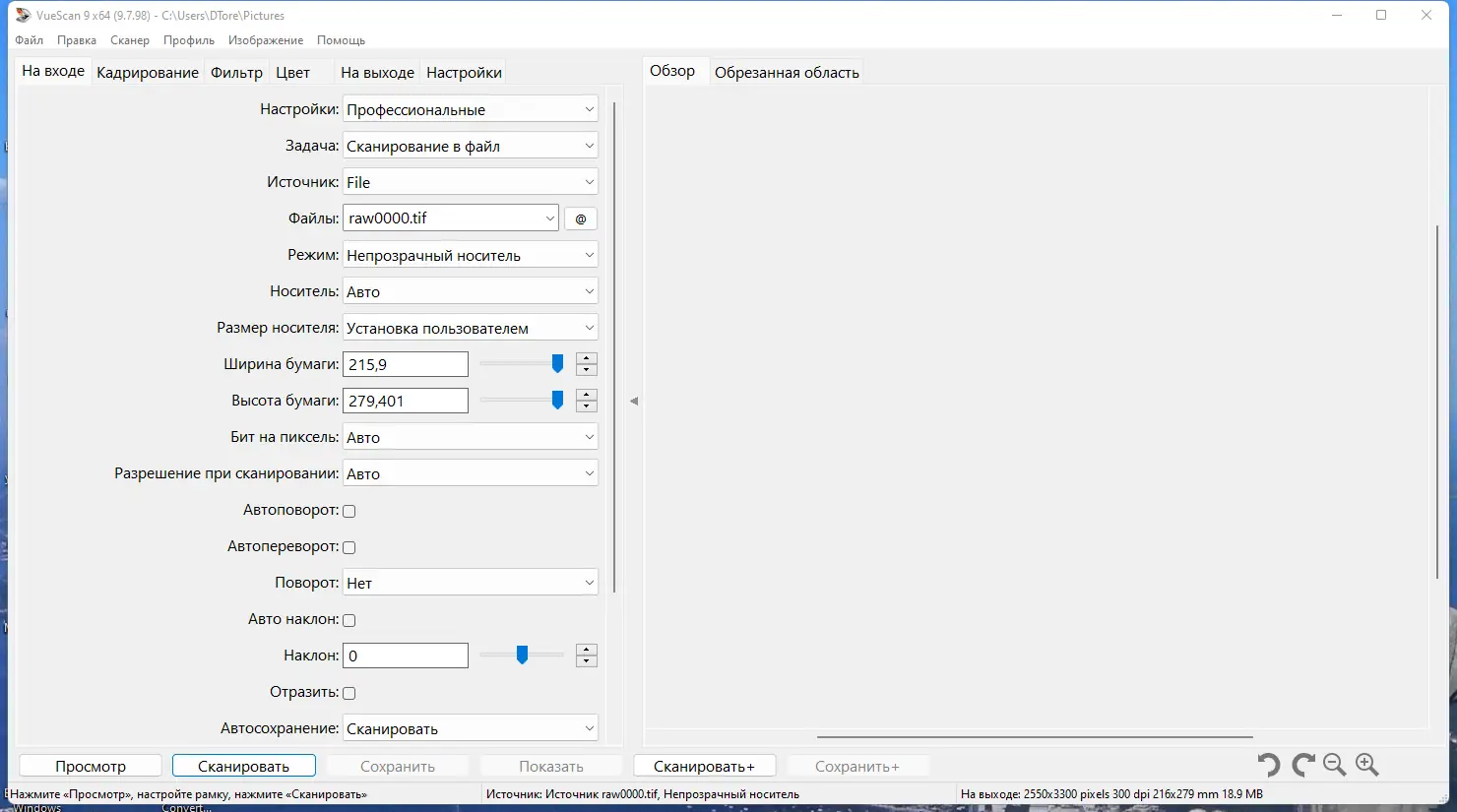Click the Наклон slider handle

coord(522,656)
